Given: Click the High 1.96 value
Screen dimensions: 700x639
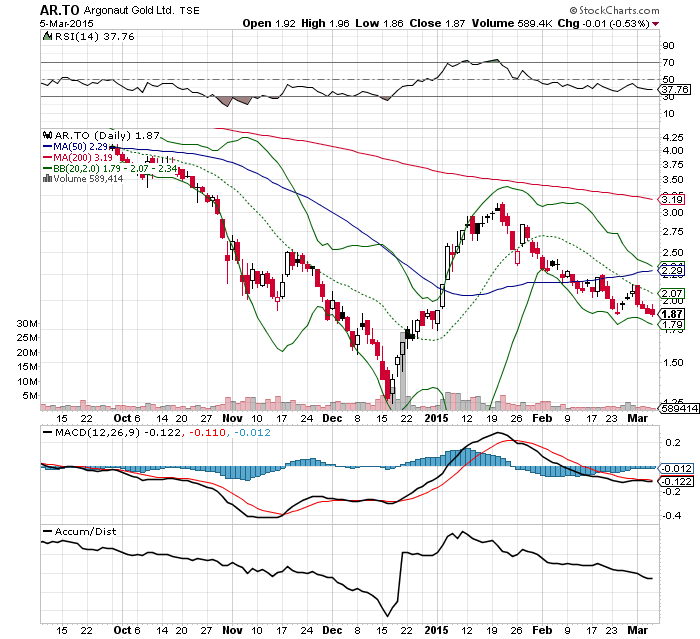Looking at the screenshot, I should tap(325, 23).
